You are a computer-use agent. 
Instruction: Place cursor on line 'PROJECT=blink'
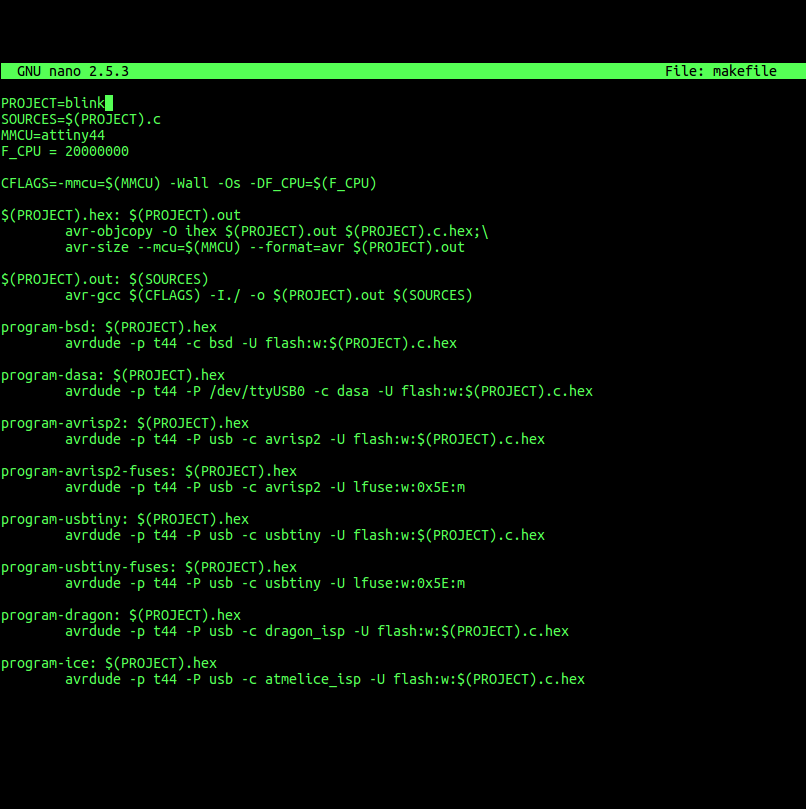[x=53, y=103]
